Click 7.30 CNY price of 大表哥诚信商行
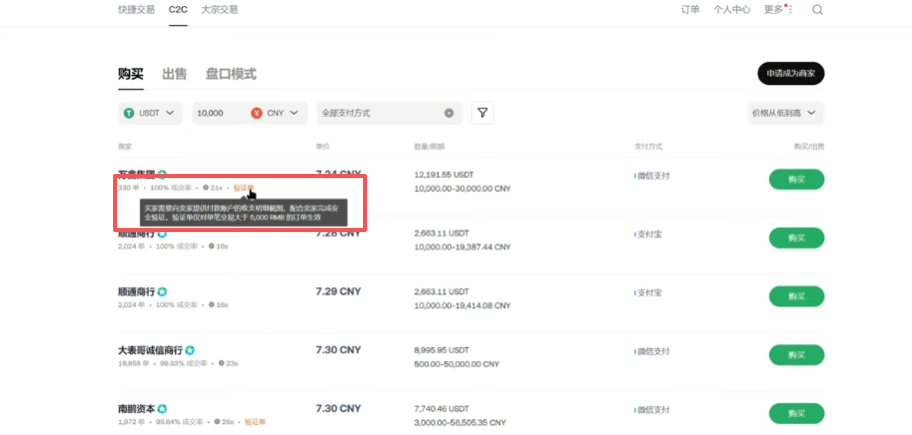The image size is (912, 435). coord(338,350)
